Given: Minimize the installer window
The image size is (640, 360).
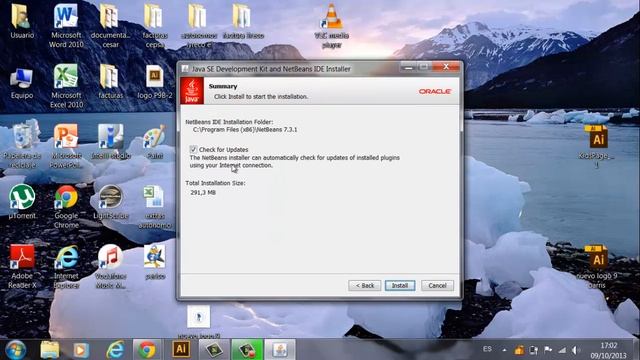Looking at the screenshot, I should click(408, 67).
